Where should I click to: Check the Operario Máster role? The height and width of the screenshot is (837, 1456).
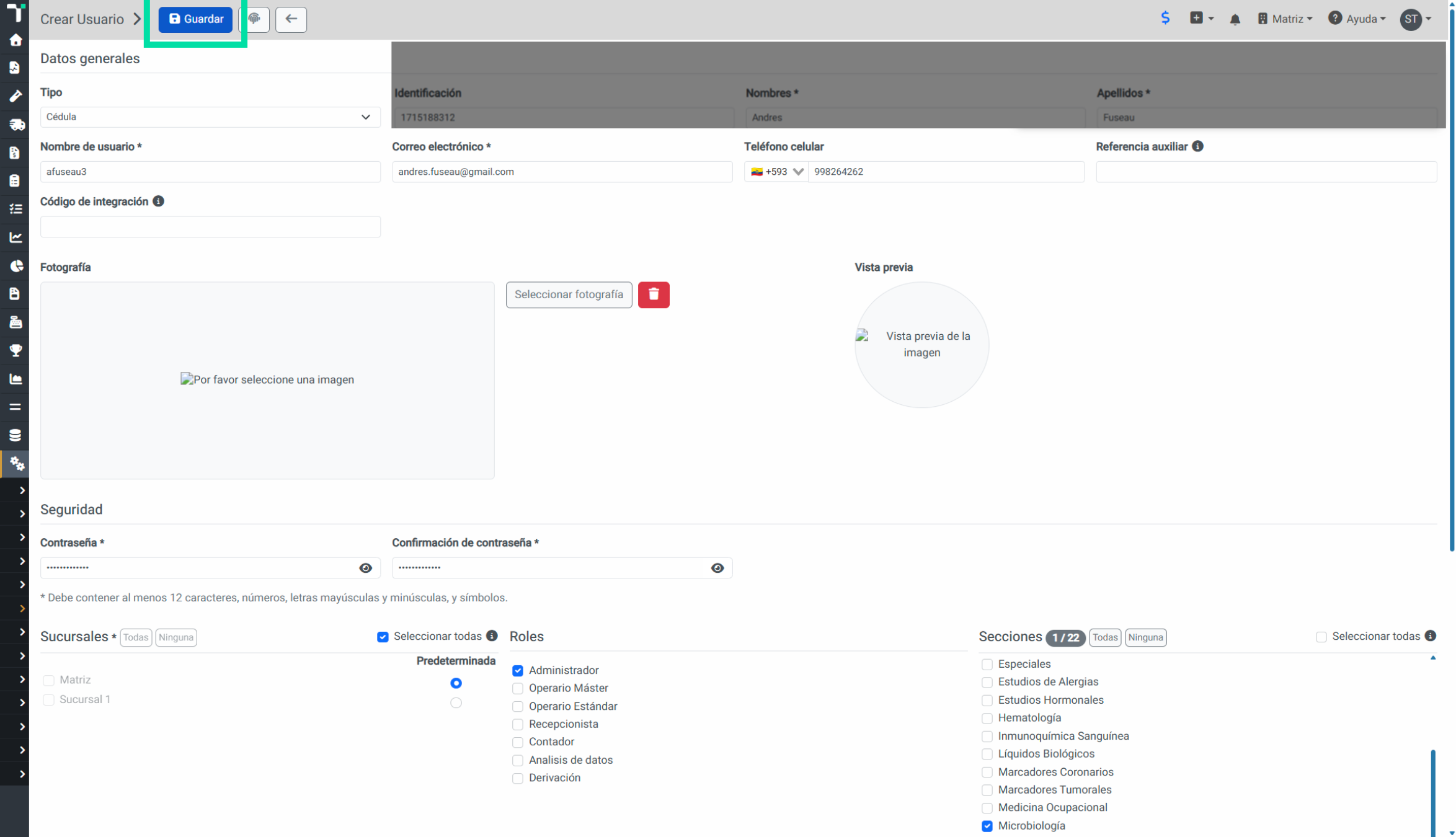pyautogui.click(x=518, y=688)
